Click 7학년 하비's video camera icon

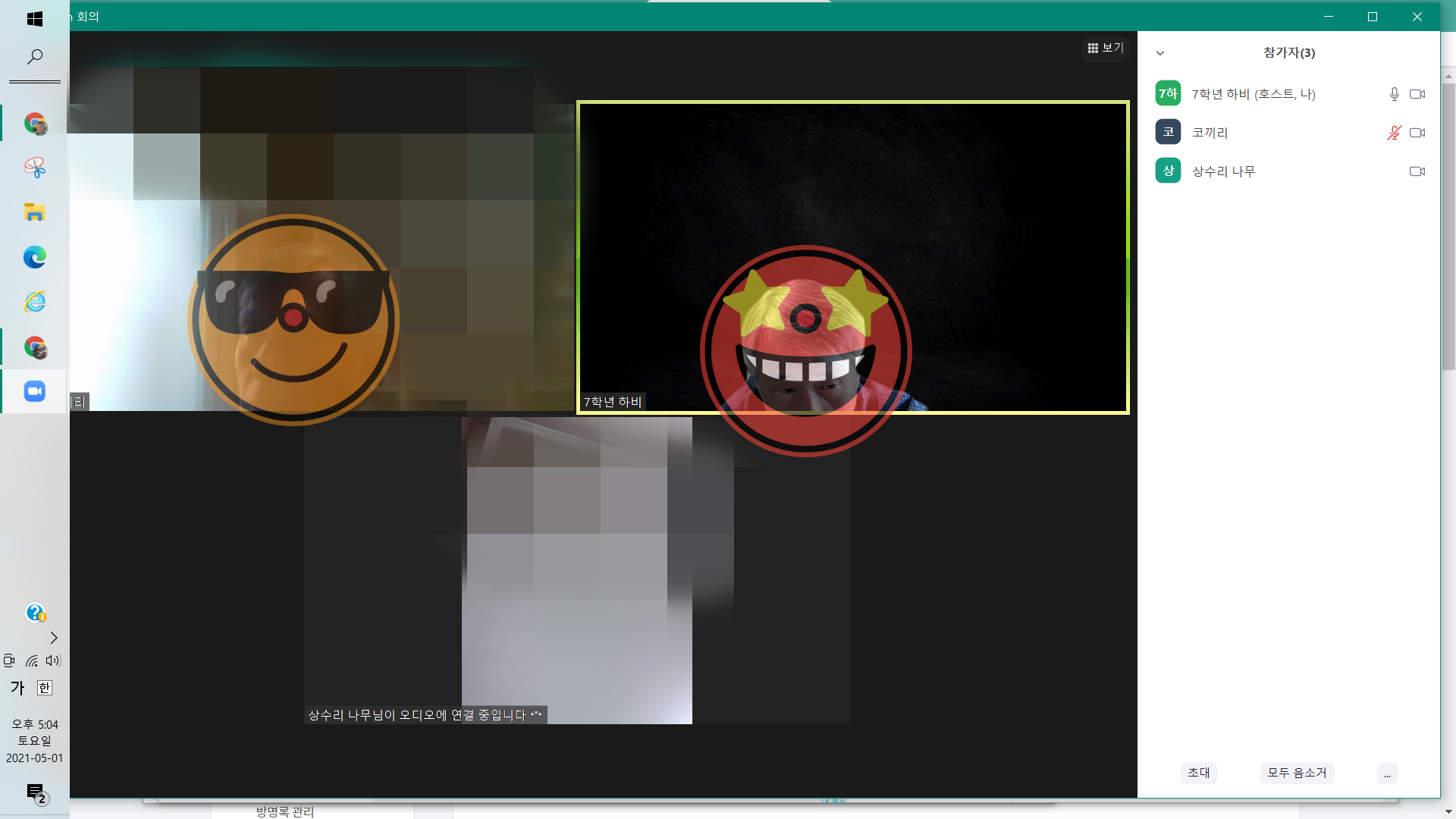(x=1417, y=94)
